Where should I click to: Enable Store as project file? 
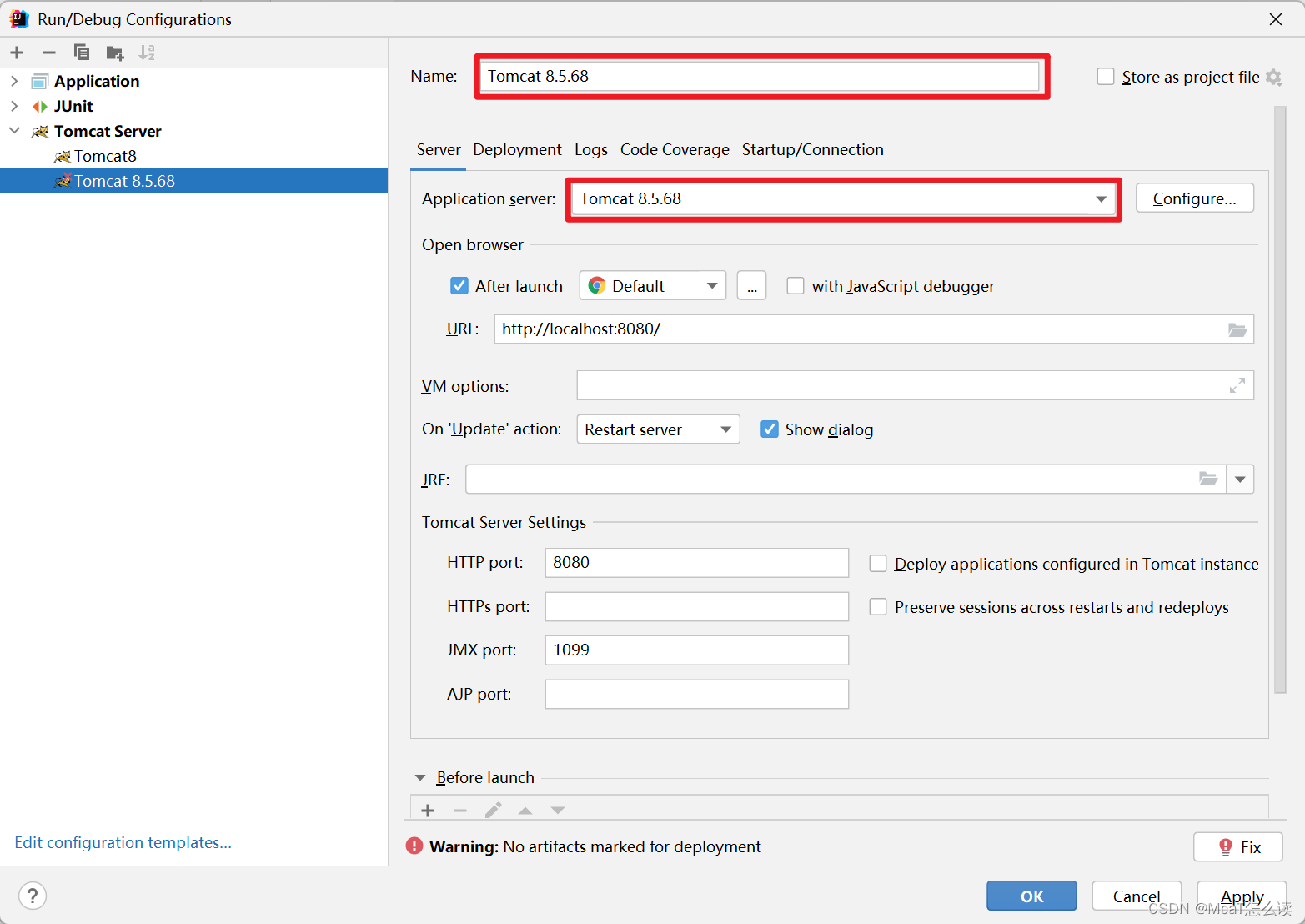coord(1106,77)
